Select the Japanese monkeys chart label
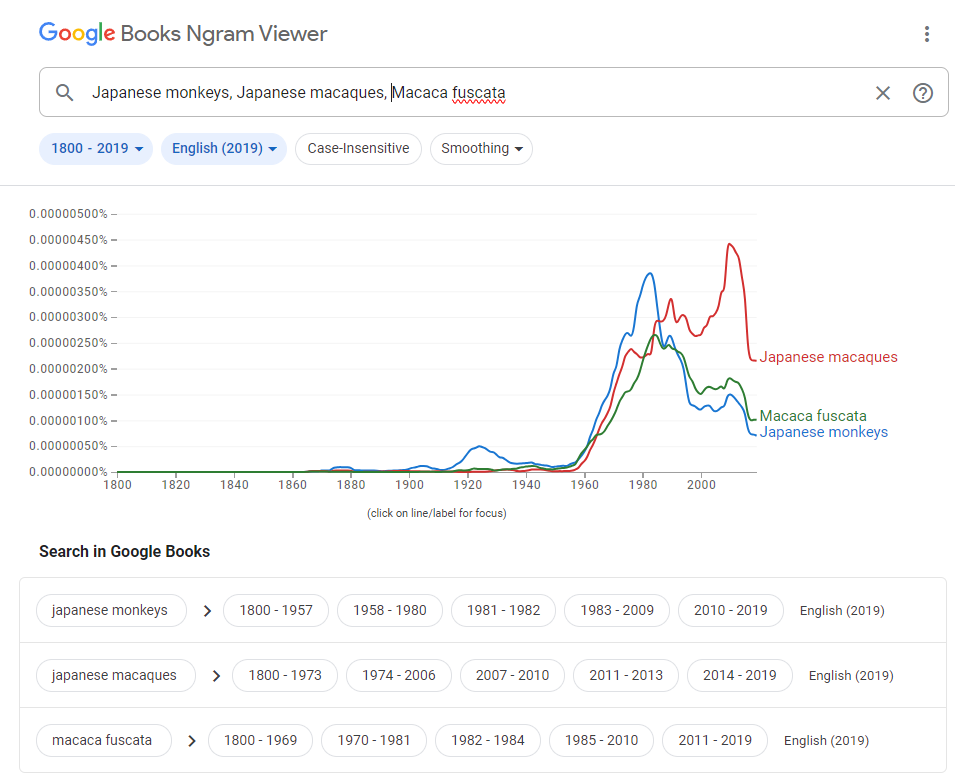The image size is (955, 775). point(823,432)
